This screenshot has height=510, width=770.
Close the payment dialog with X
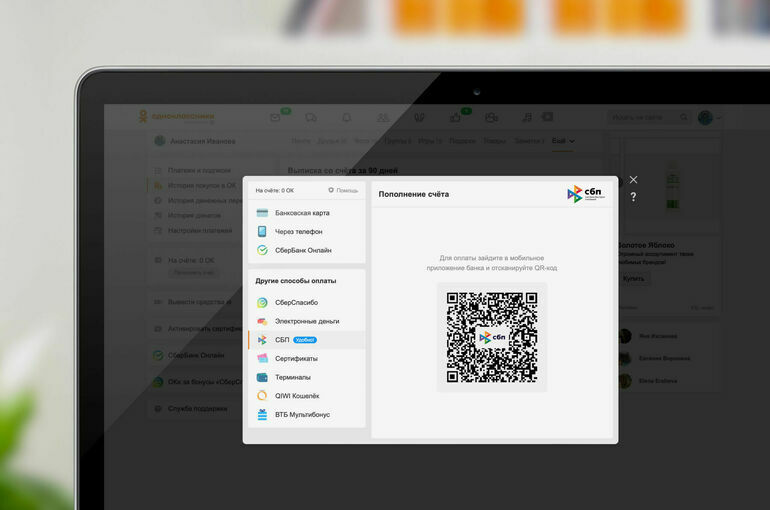[x=633, y=180]
